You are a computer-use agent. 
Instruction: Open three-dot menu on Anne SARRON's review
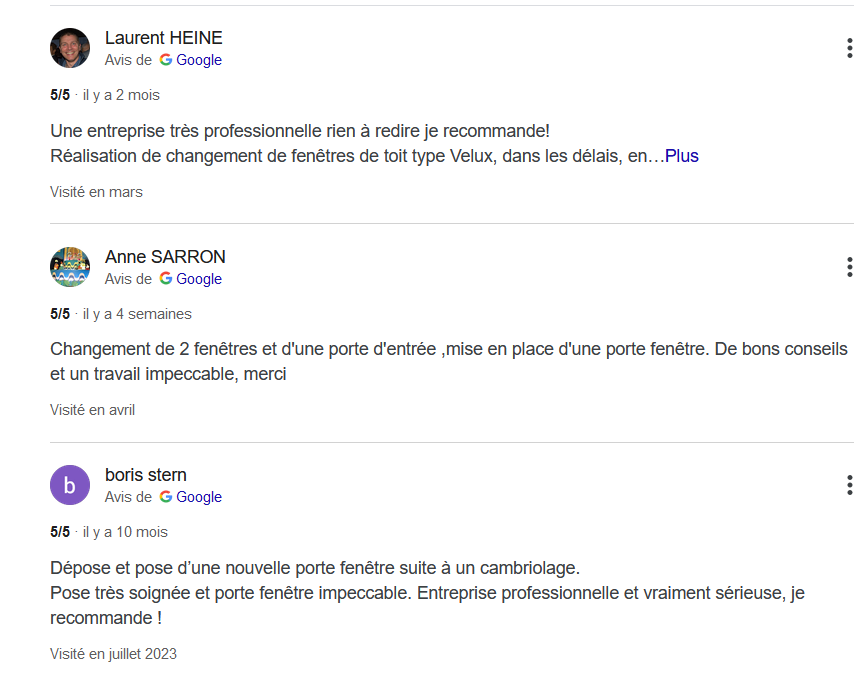848,267
